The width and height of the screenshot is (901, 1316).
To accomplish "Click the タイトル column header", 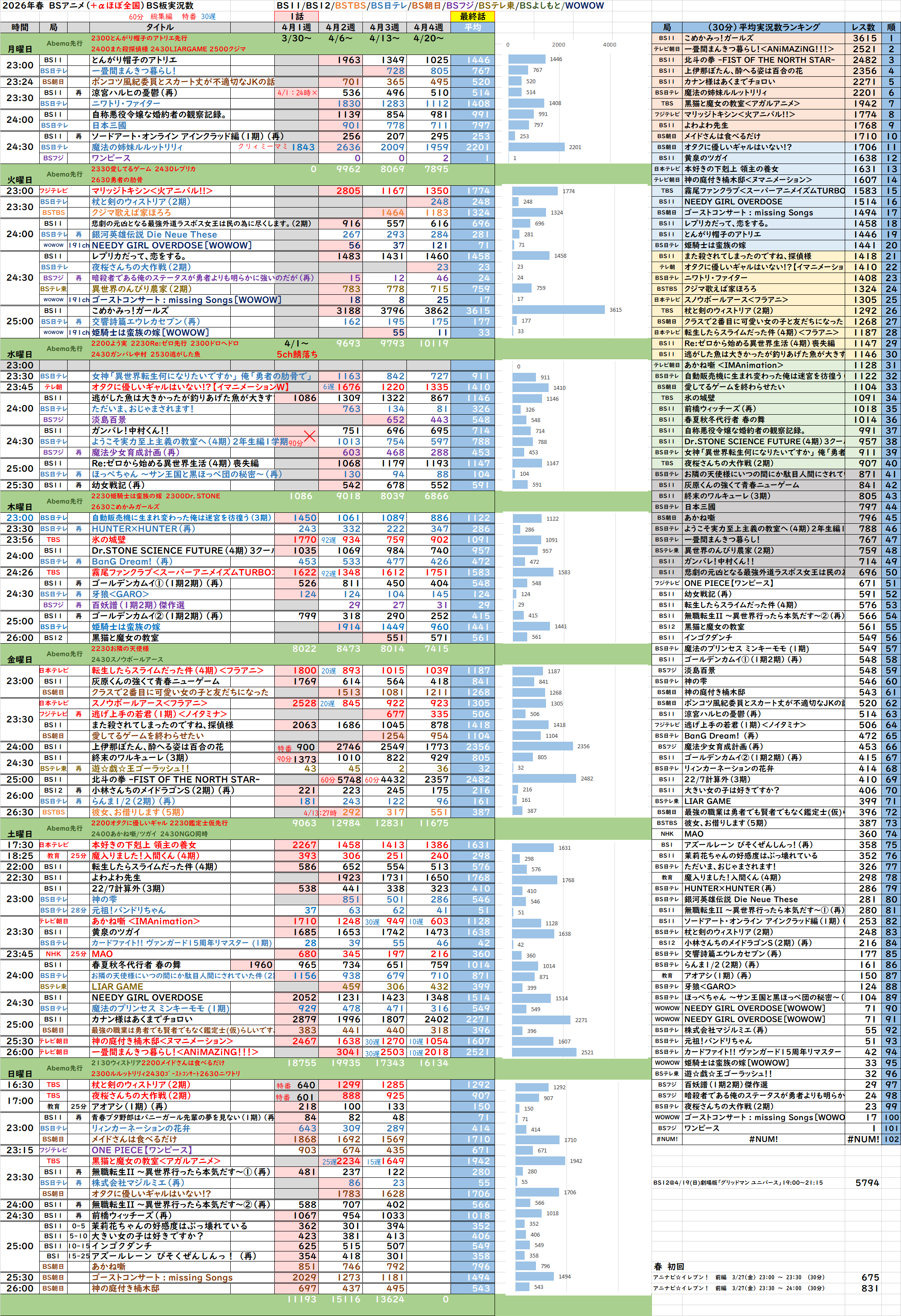I will point(160,27).
